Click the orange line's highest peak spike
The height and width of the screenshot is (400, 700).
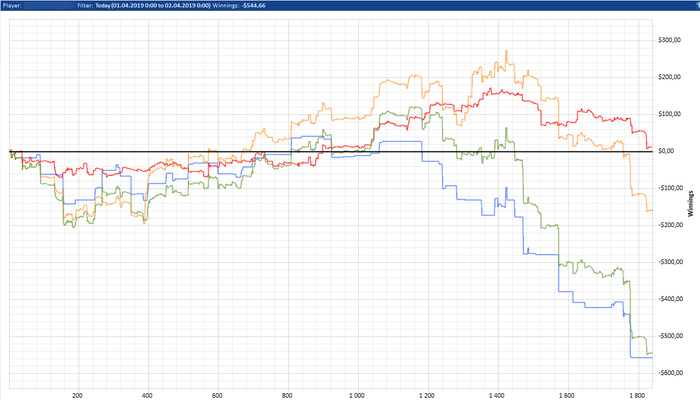tap(506, 52)
